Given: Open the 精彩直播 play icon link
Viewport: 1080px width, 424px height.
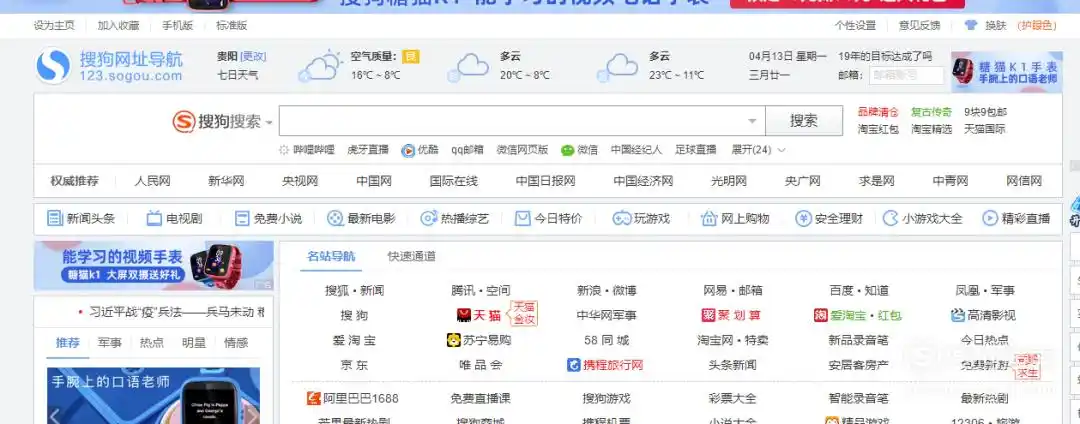Looking at the screenshot, I should tap(990, 219).
